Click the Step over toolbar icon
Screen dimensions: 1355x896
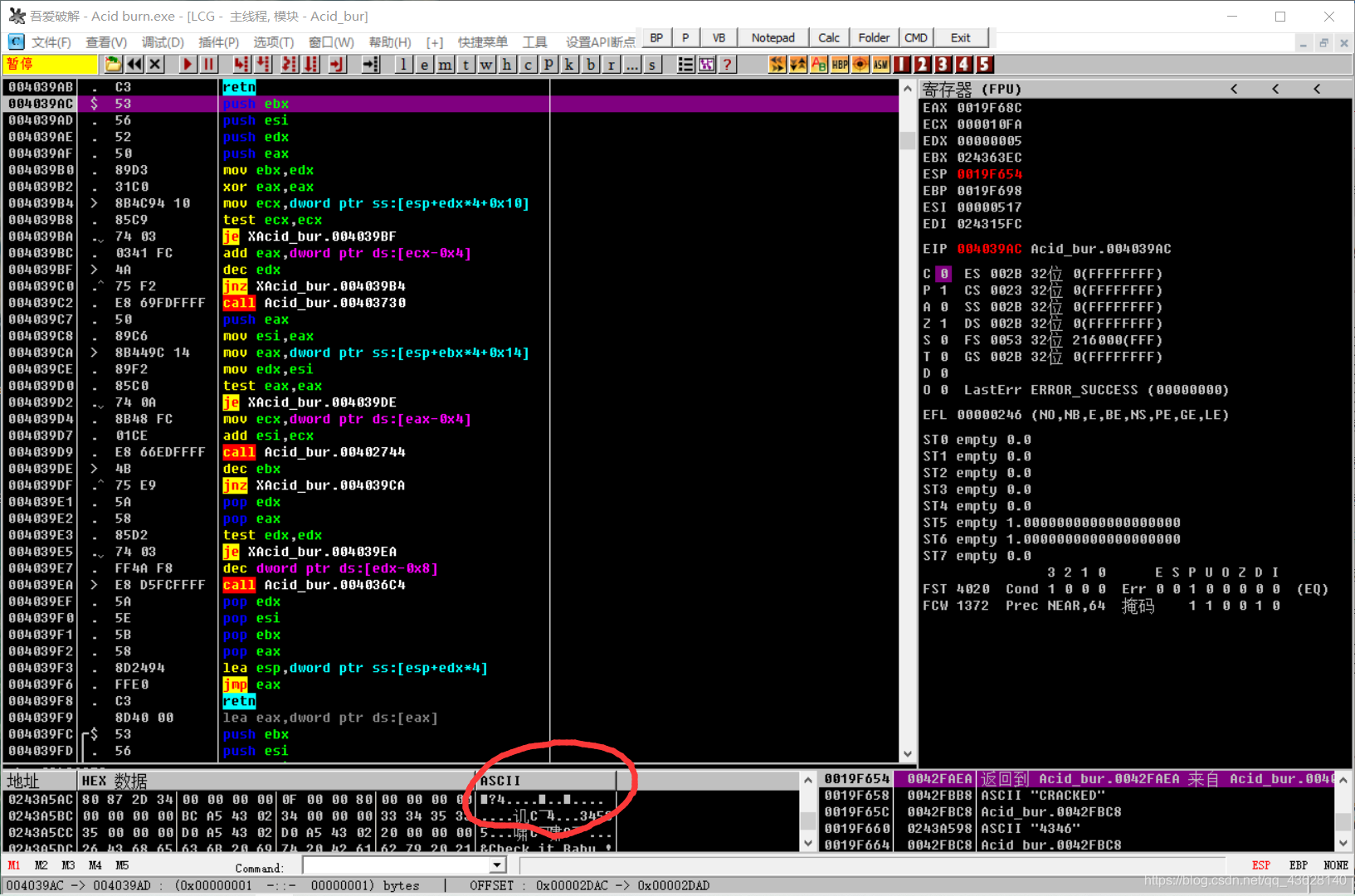click(x=263, y=64)
